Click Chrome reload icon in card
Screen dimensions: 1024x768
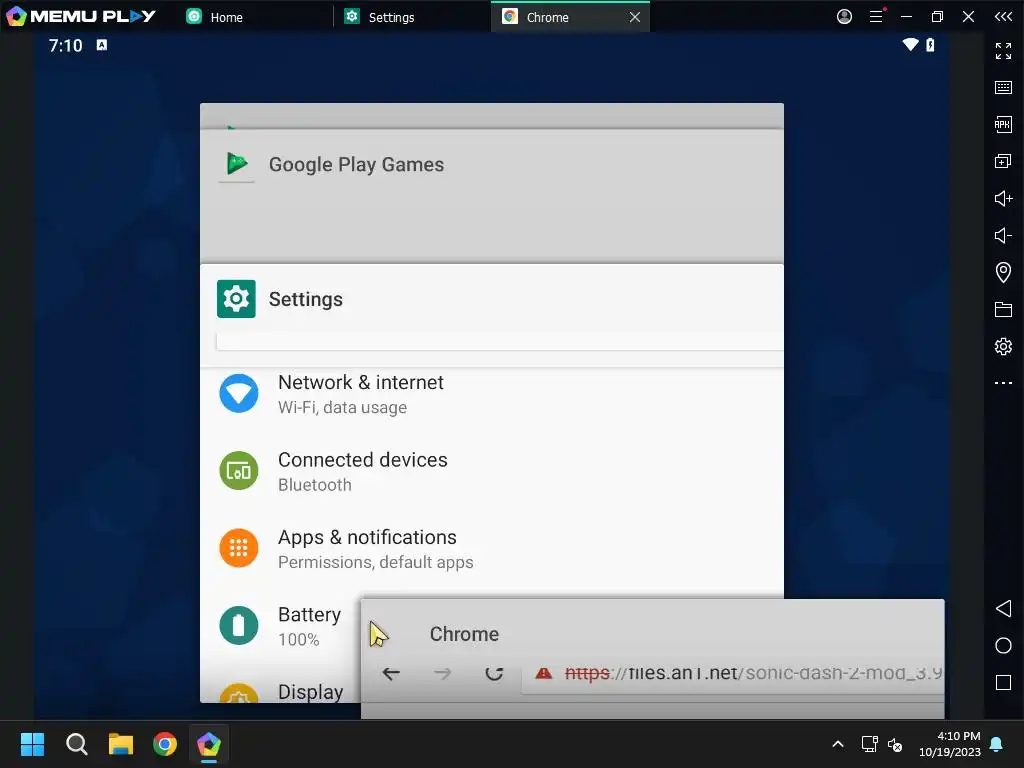494,673
